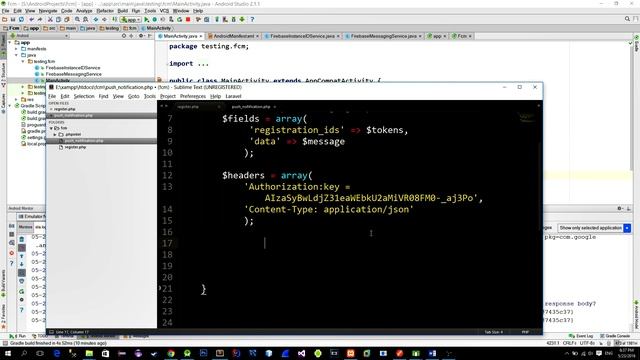Click the Find magnifier icon in Android Studio toolbar
Viewport: 640px width, 360px height.
tap(77, 19)
